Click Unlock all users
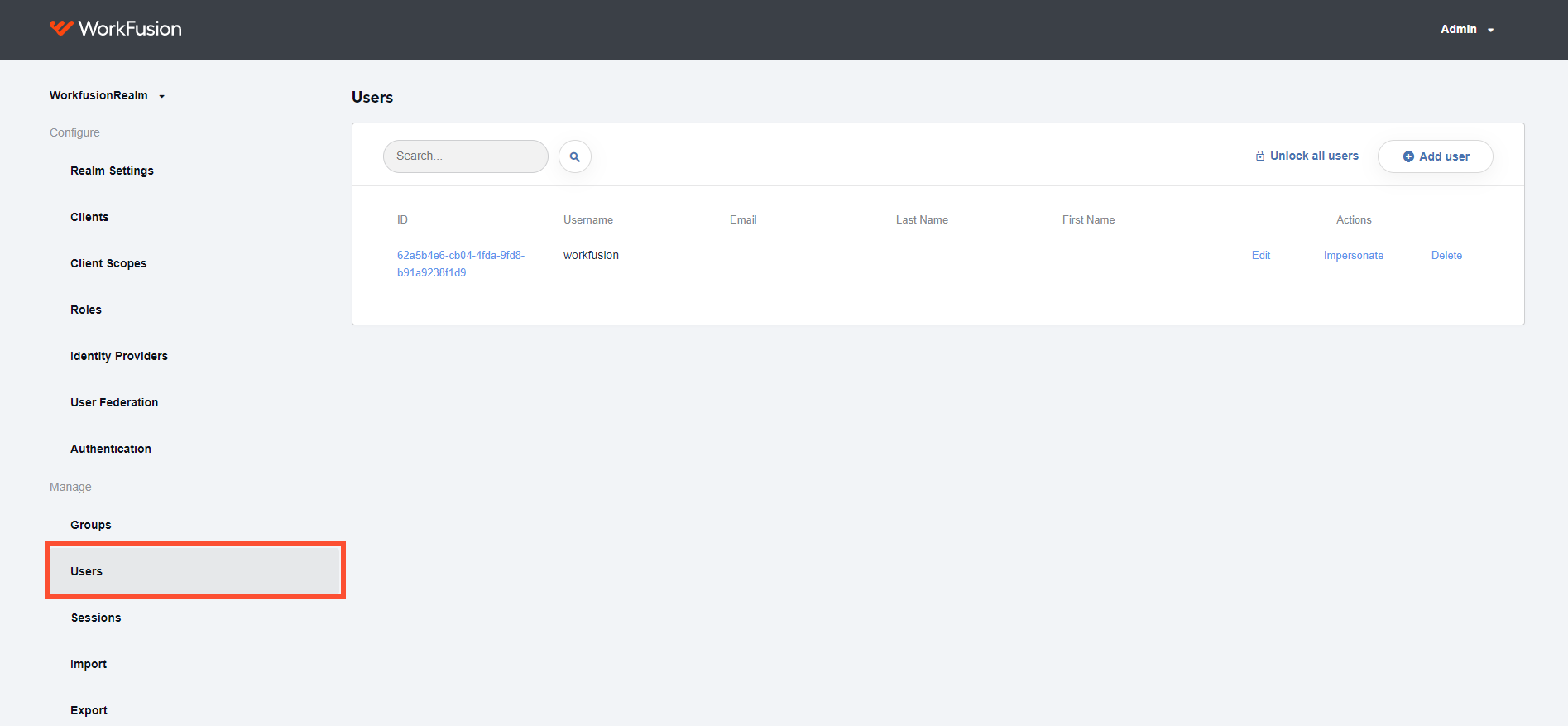The image size is (1568, 726). 1307,156
